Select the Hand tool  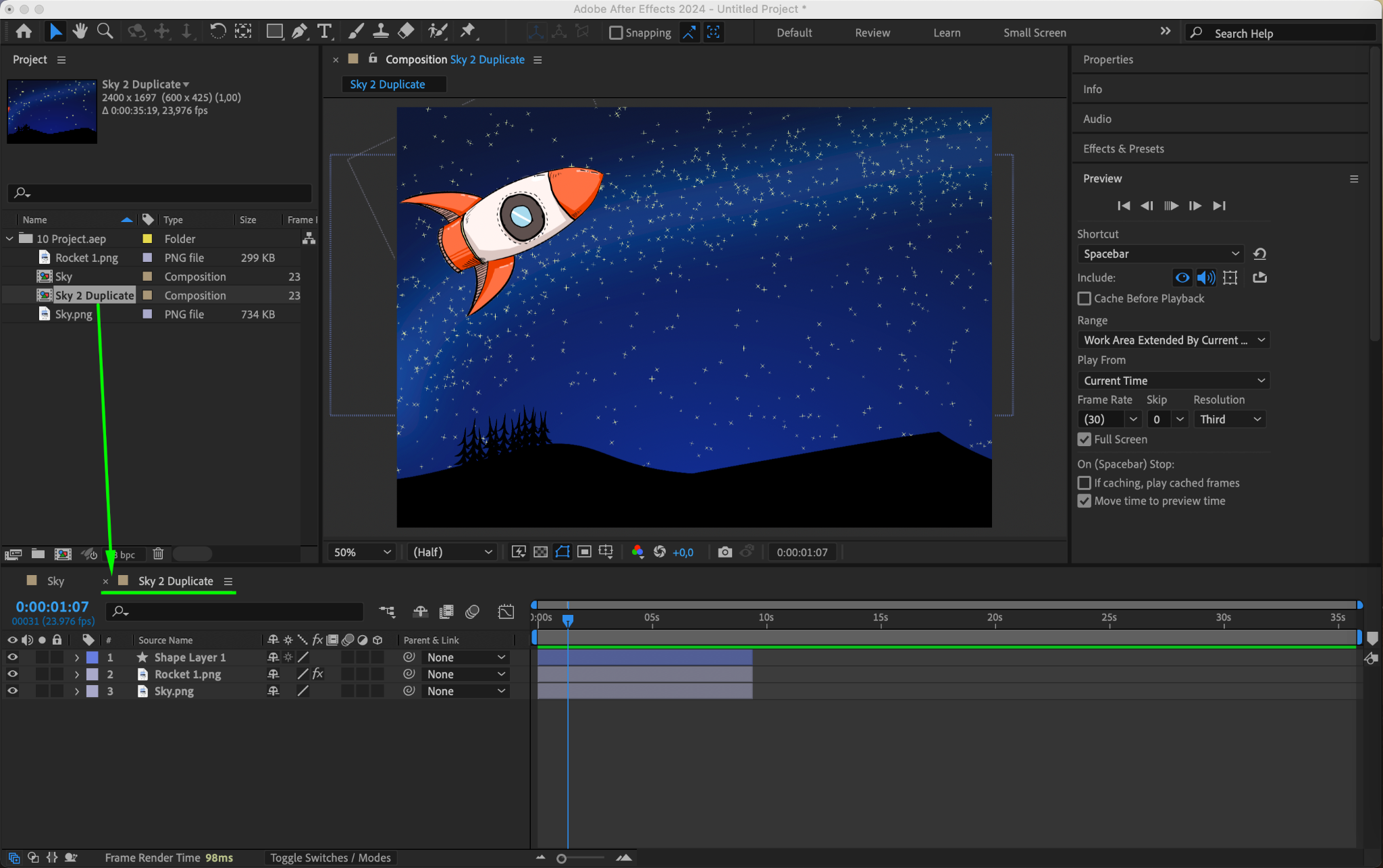click(80, 31)
